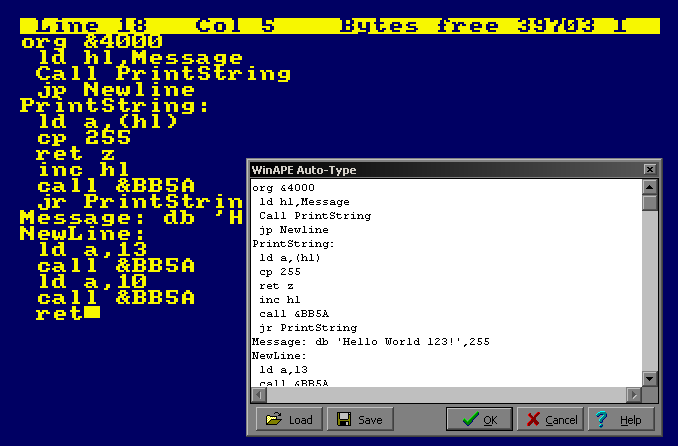Click the yellow status bar 'Bytes free 39703'
The width and height of the screenshot is (678, 446).
(467, 26)
